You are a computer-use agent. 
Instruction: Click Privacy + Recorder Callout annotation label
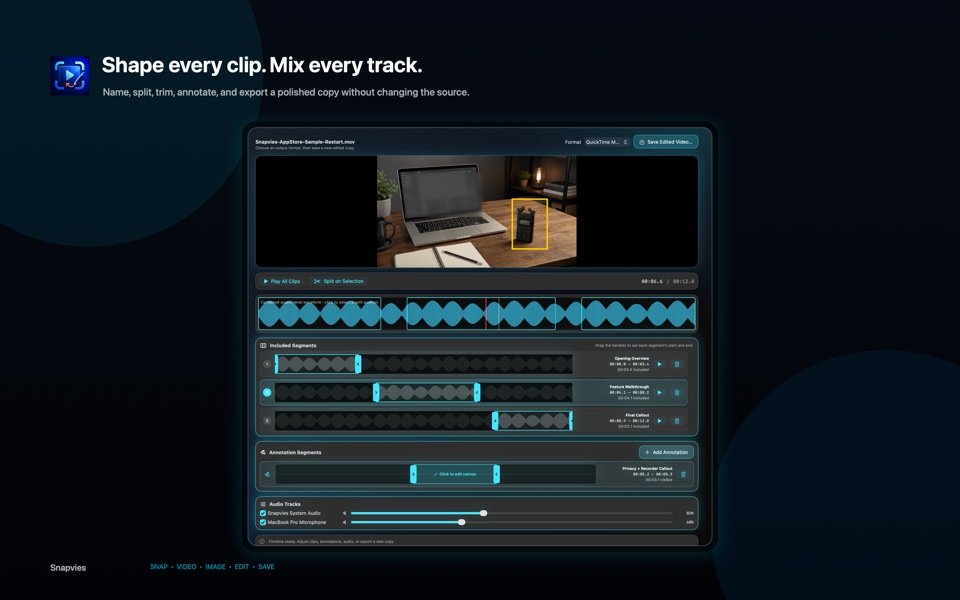pyautogui.click(x=647, y=468)
